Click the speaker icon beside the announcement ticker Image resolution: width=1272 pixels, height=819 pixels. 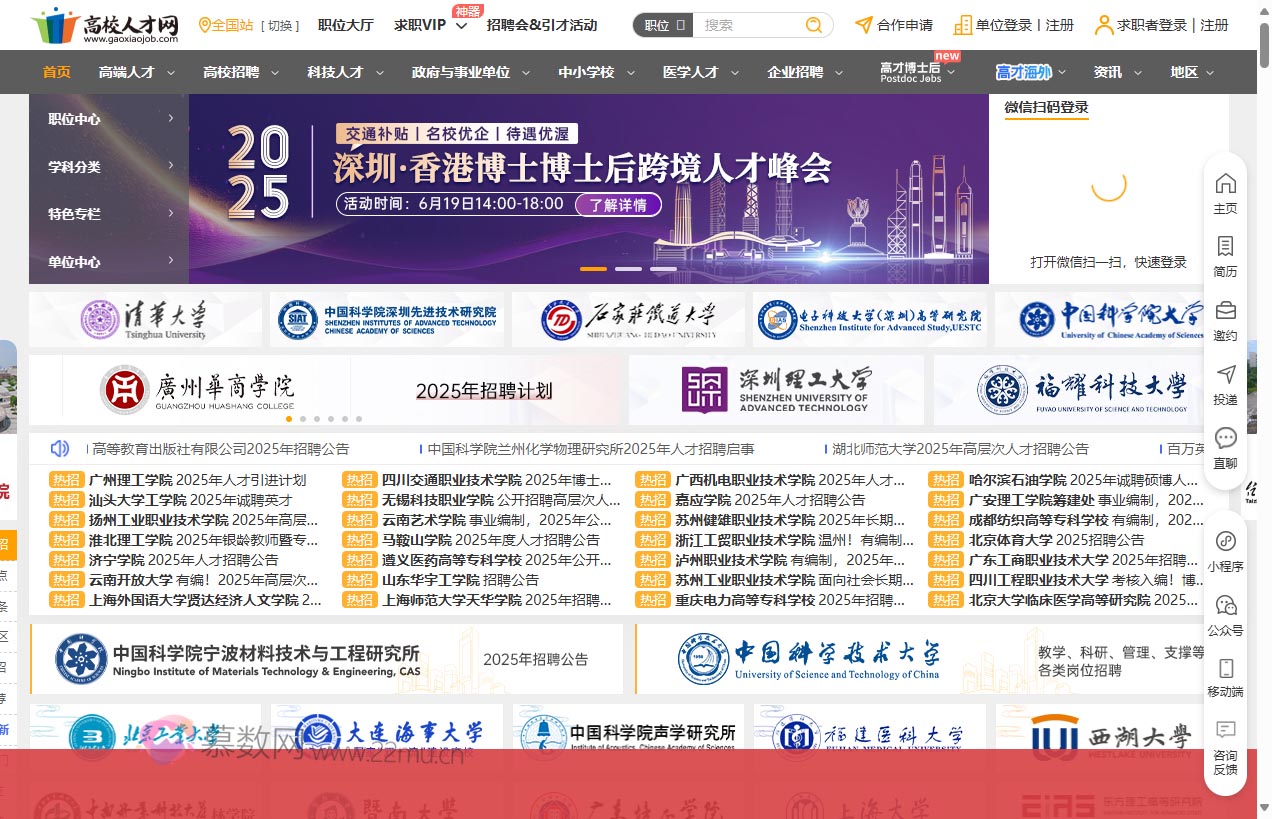click(58, 447)
